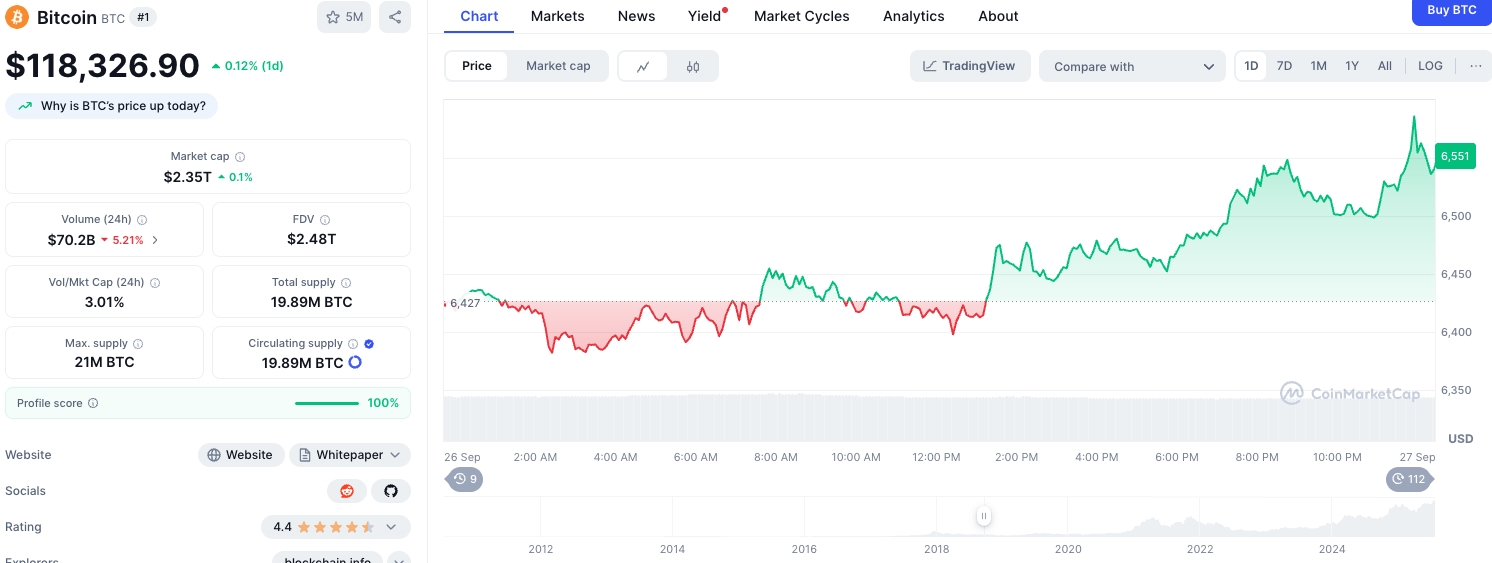The width and height of the screenshot is (1492, 563).
Task: Click the history events badge showing 9
Action: coord(464,480)
